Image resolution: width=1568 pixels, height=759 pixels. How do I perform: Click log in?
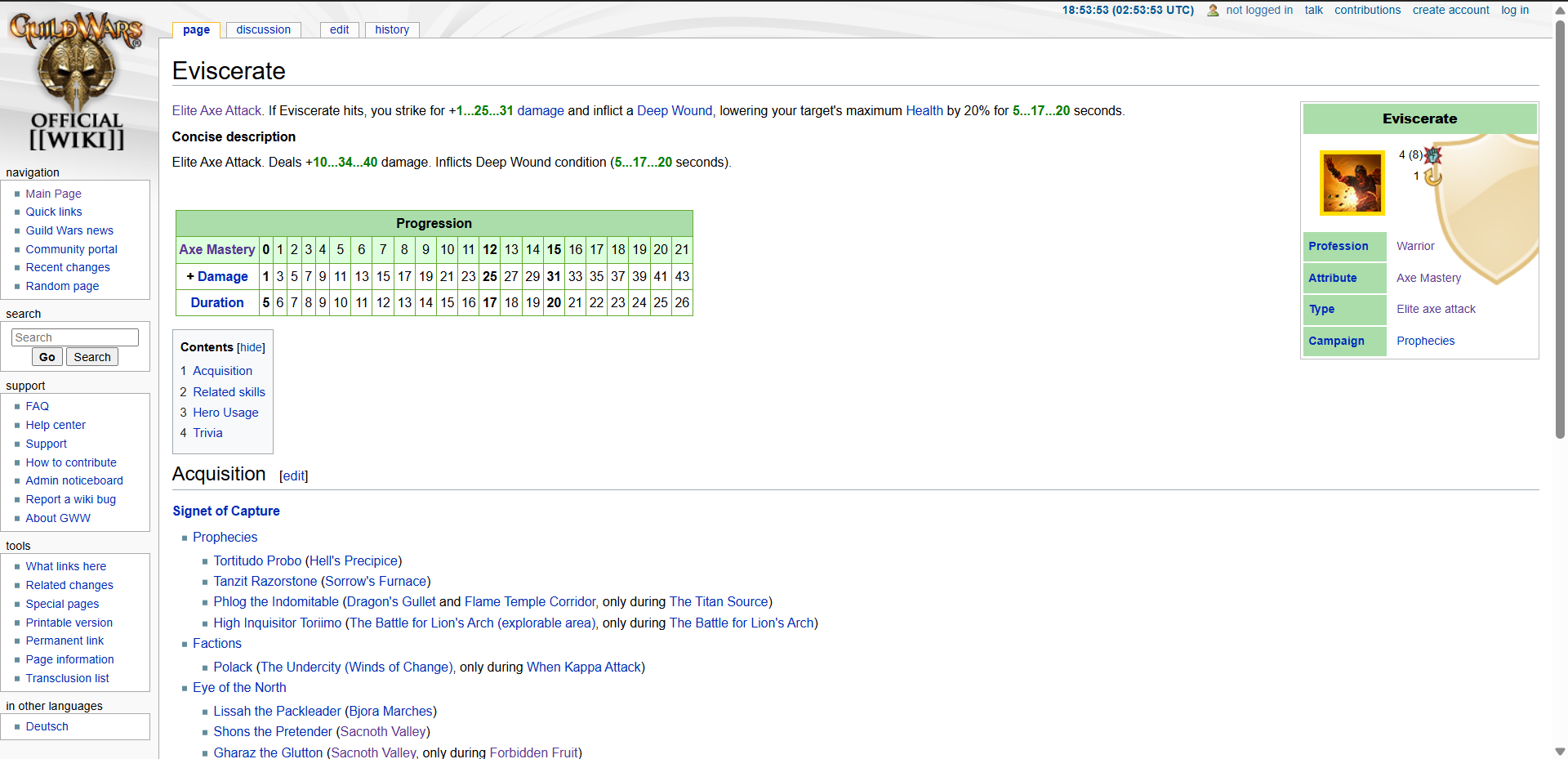click(x=1515, y=10)
